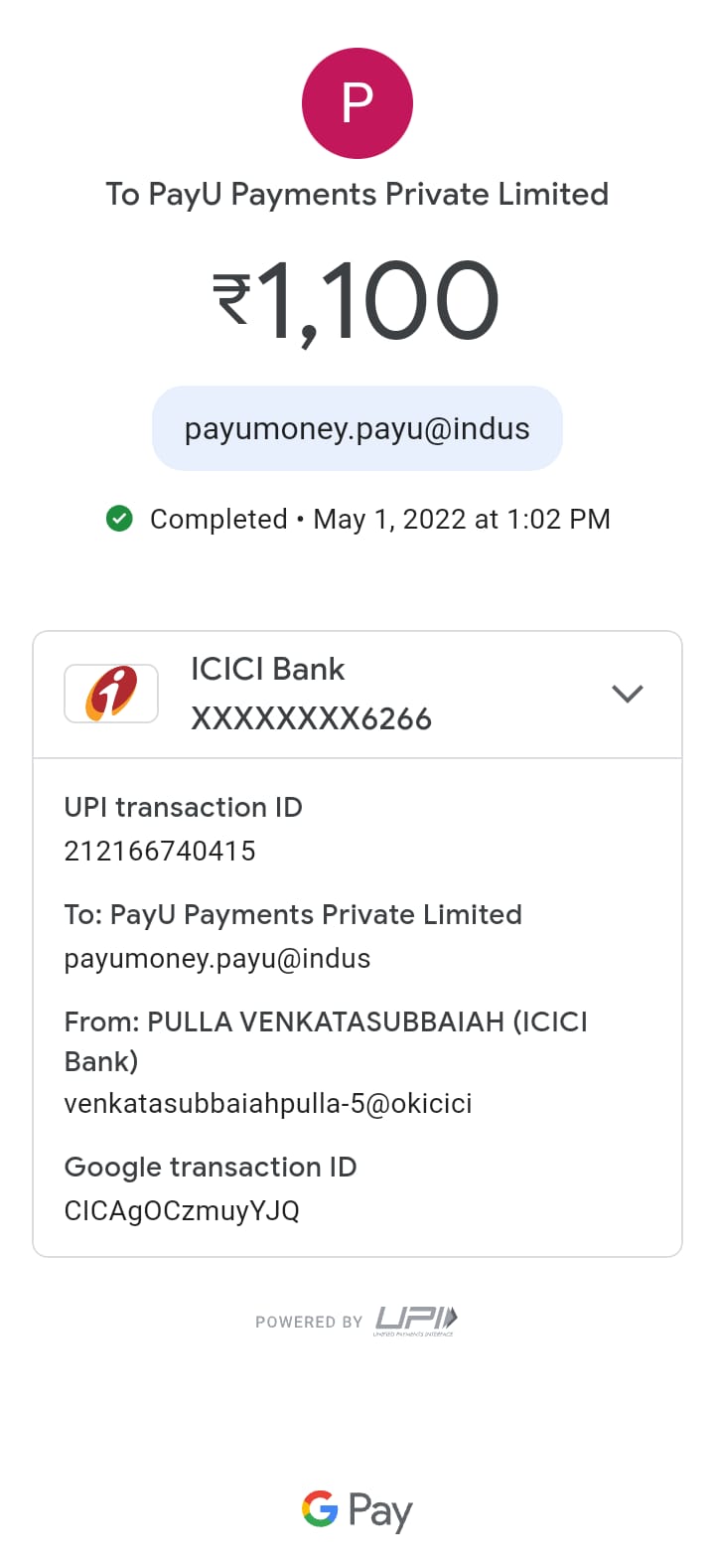Tap the 'From: PULLA VENKATASUBBAIAH' sender line

point(326,1022)
